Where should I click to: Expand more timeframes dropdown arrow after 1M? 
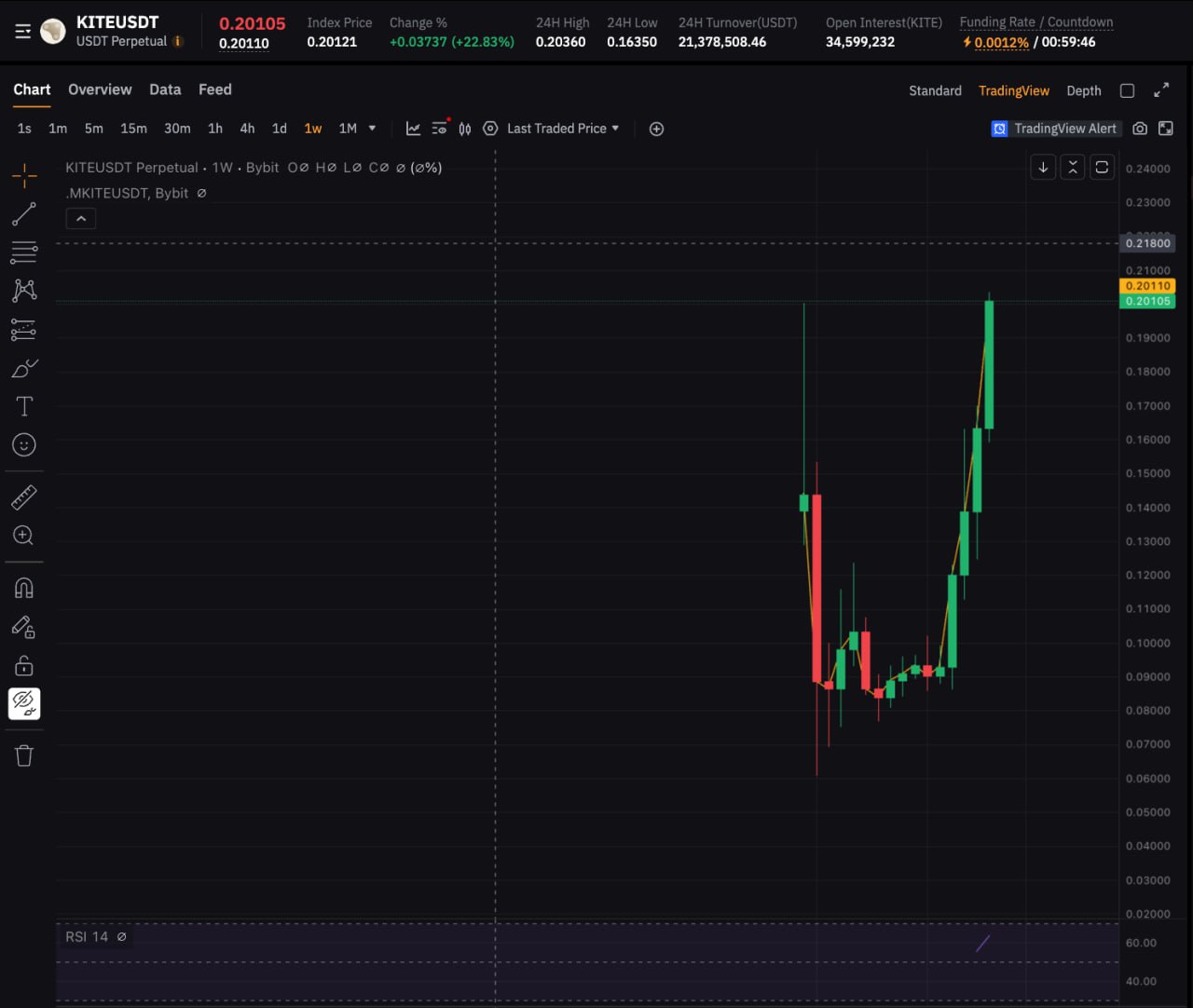click(x=373, y=129)
